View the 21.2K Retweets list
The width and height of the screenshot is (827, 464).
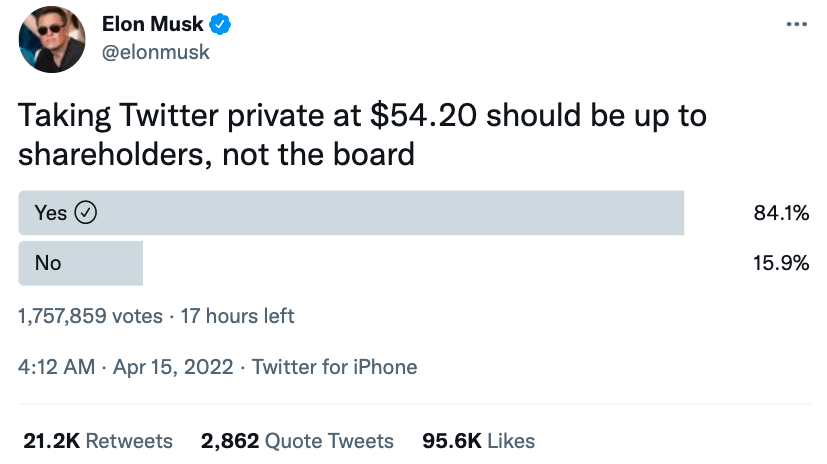coord(97,440)
